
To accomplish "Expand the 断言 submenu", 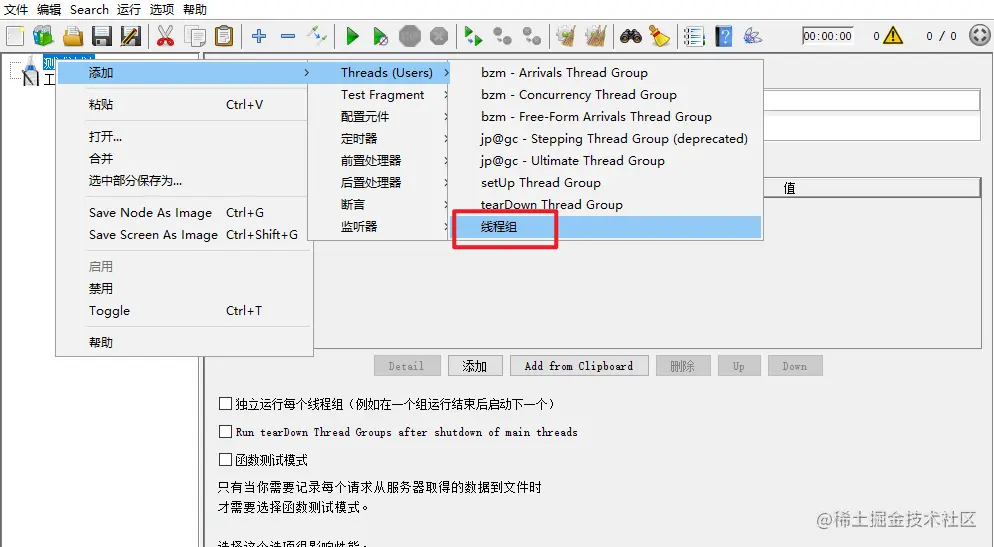I will (378, 205).
